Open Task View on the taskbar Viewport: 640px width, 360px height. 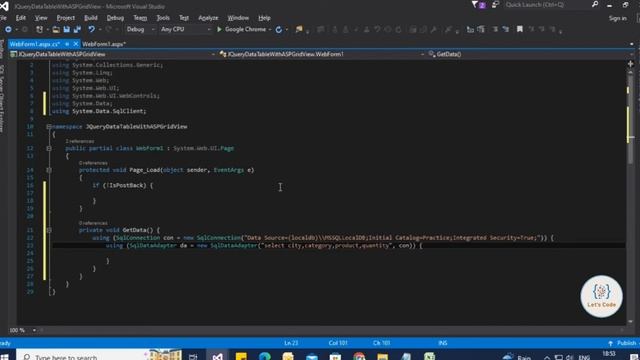tap(193, 357)
